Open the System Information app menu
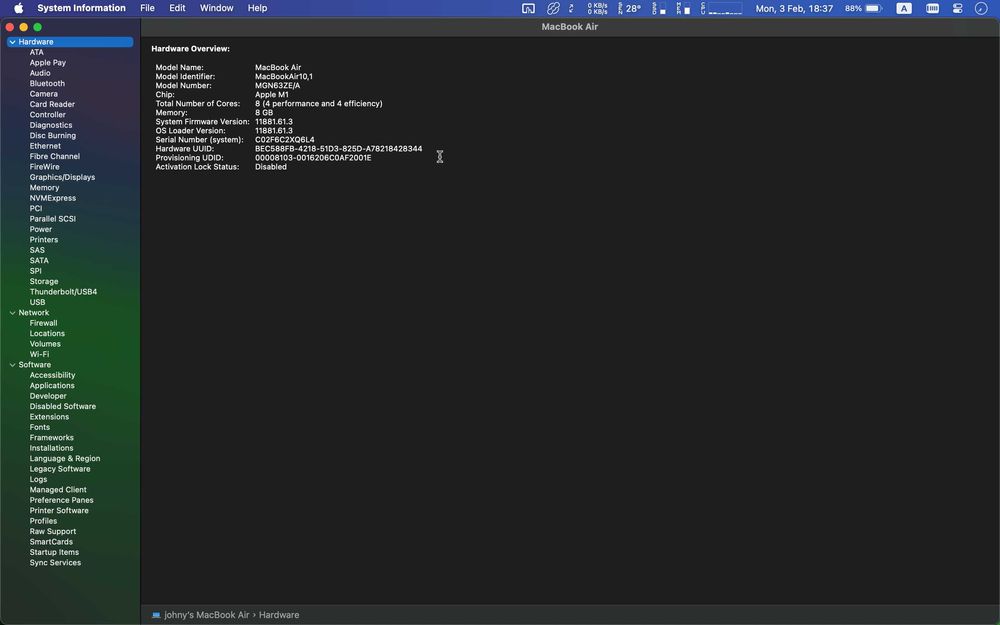Viewport: 1000px width, 625px height. 81,8
